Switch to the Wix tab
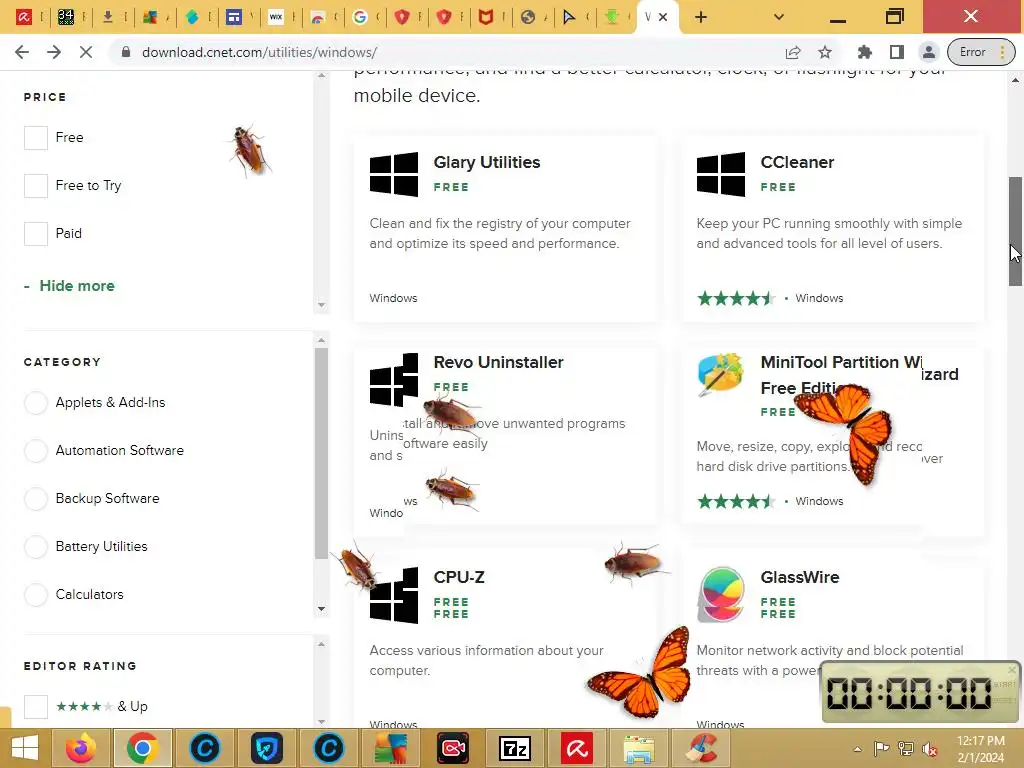The image size is (1024, 768). [x=276, y=17]
